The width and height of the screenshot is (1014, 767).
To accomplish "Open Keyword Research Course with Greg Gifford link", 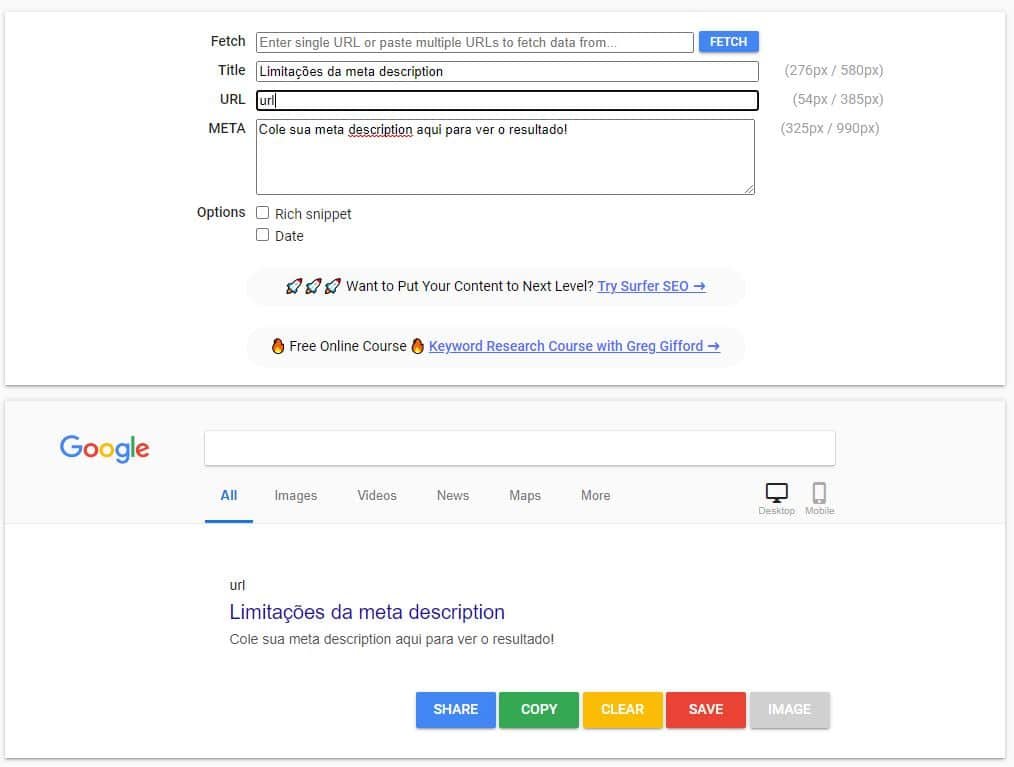I will (574, 346).
